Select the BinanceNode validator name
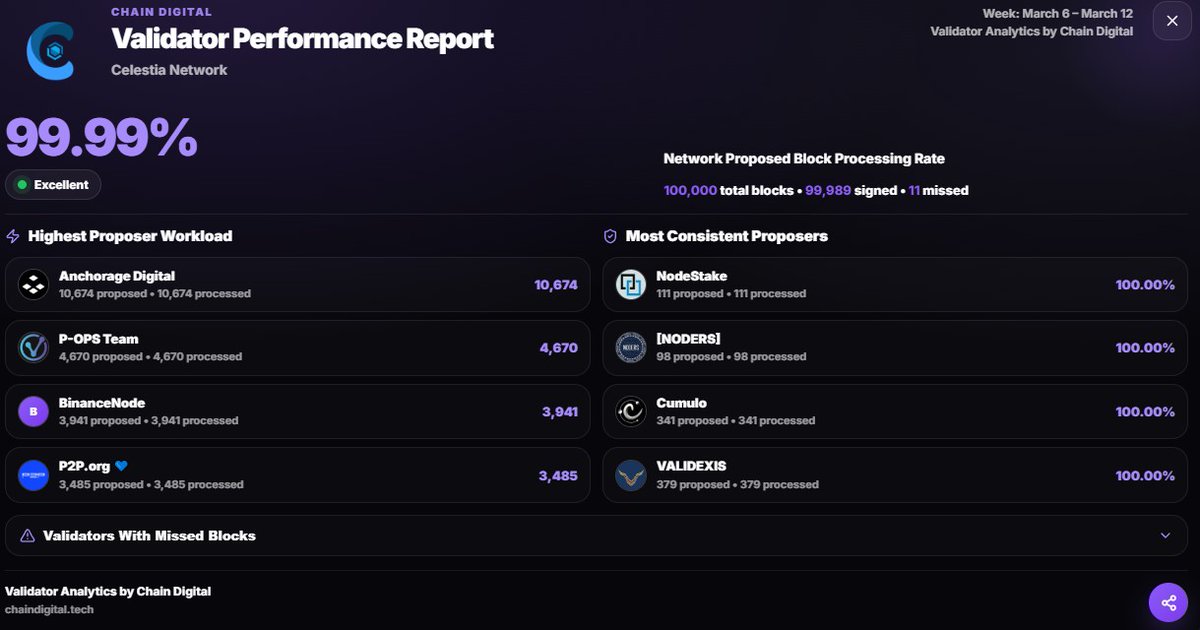This screenshot has width=1200, height=630. (x=102, y=403)
